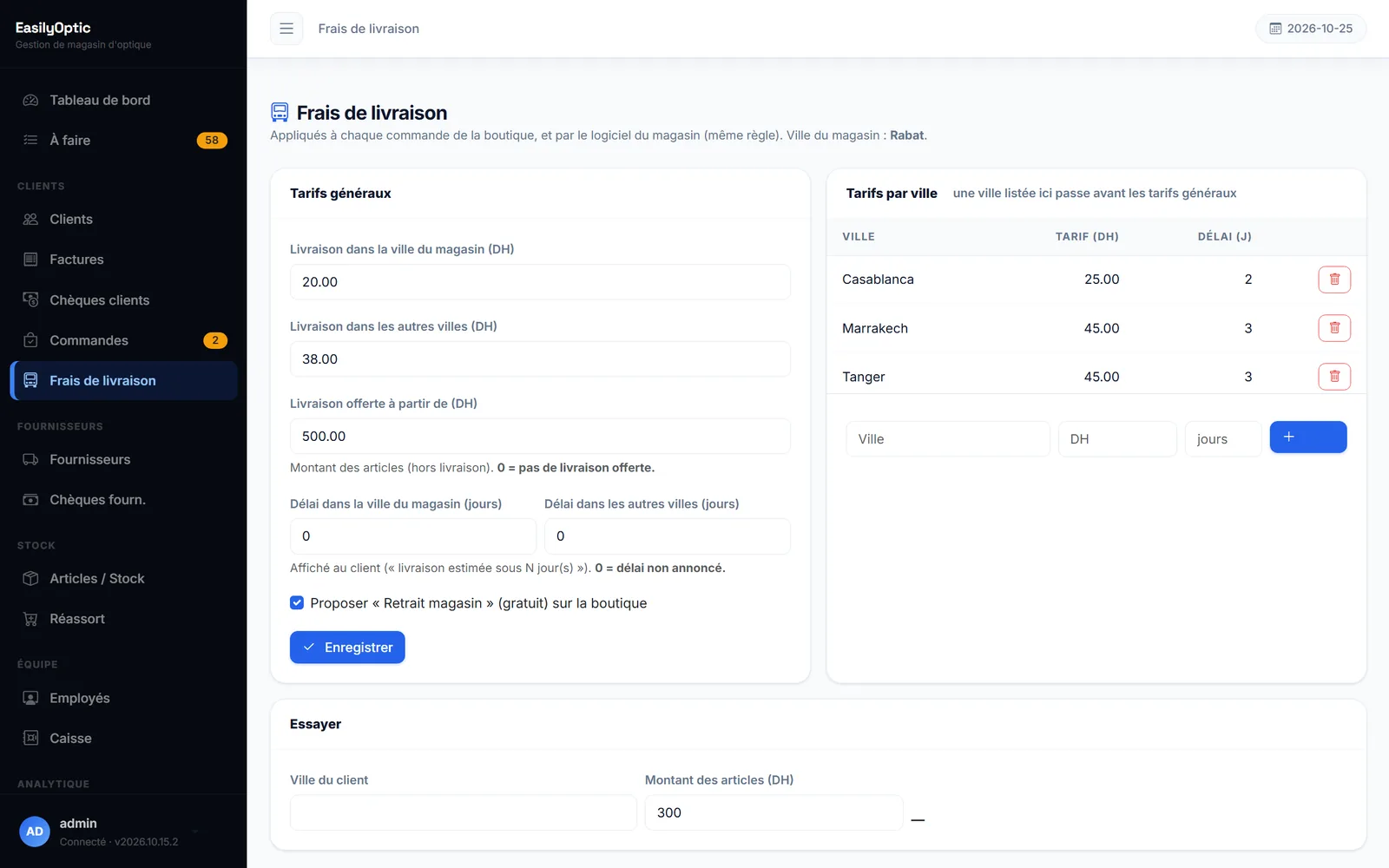
Task: Click the Factures icon
Action: 30,260
